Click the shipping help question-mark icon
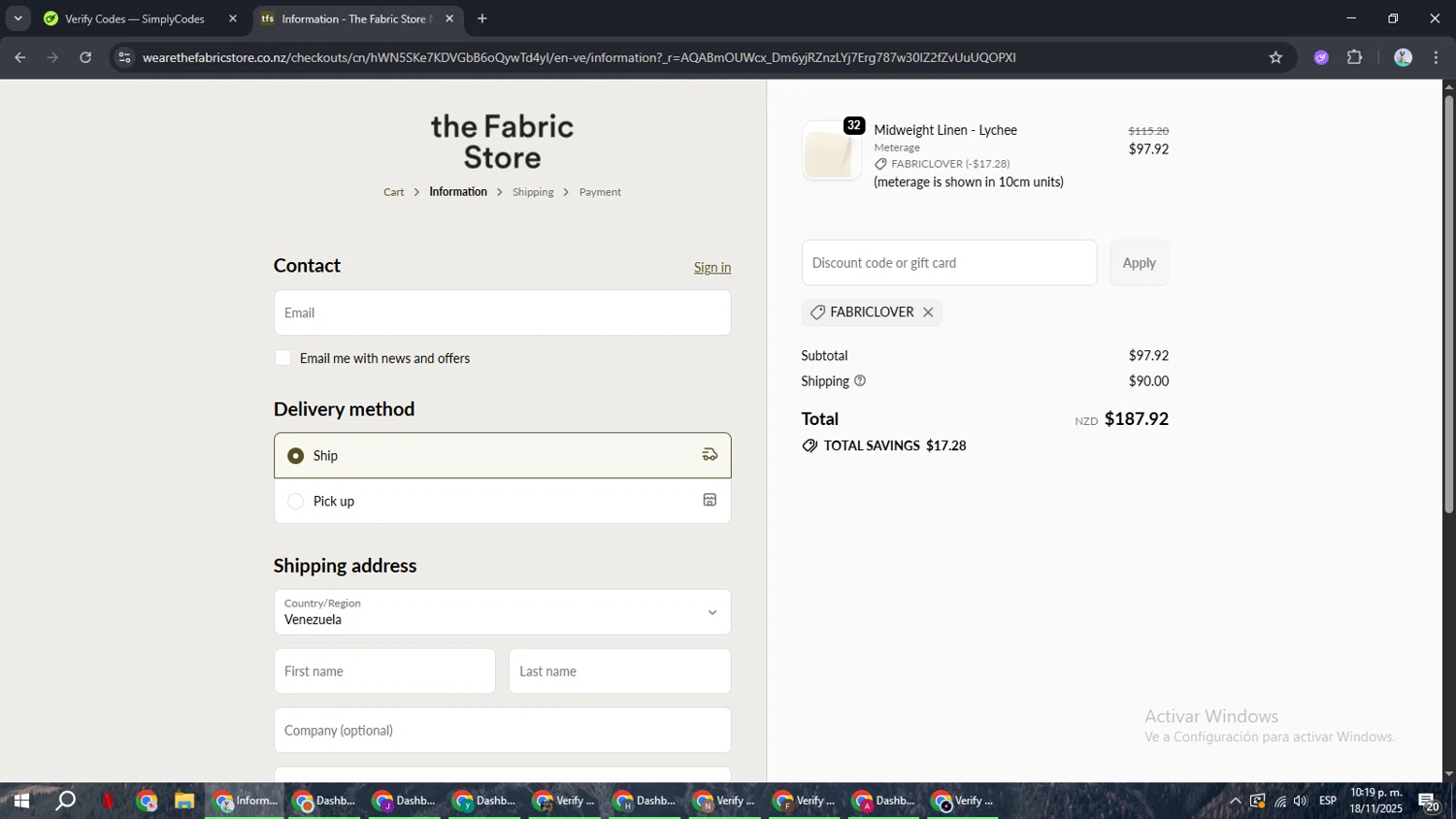1456x819 pixels. click(860, 381)
